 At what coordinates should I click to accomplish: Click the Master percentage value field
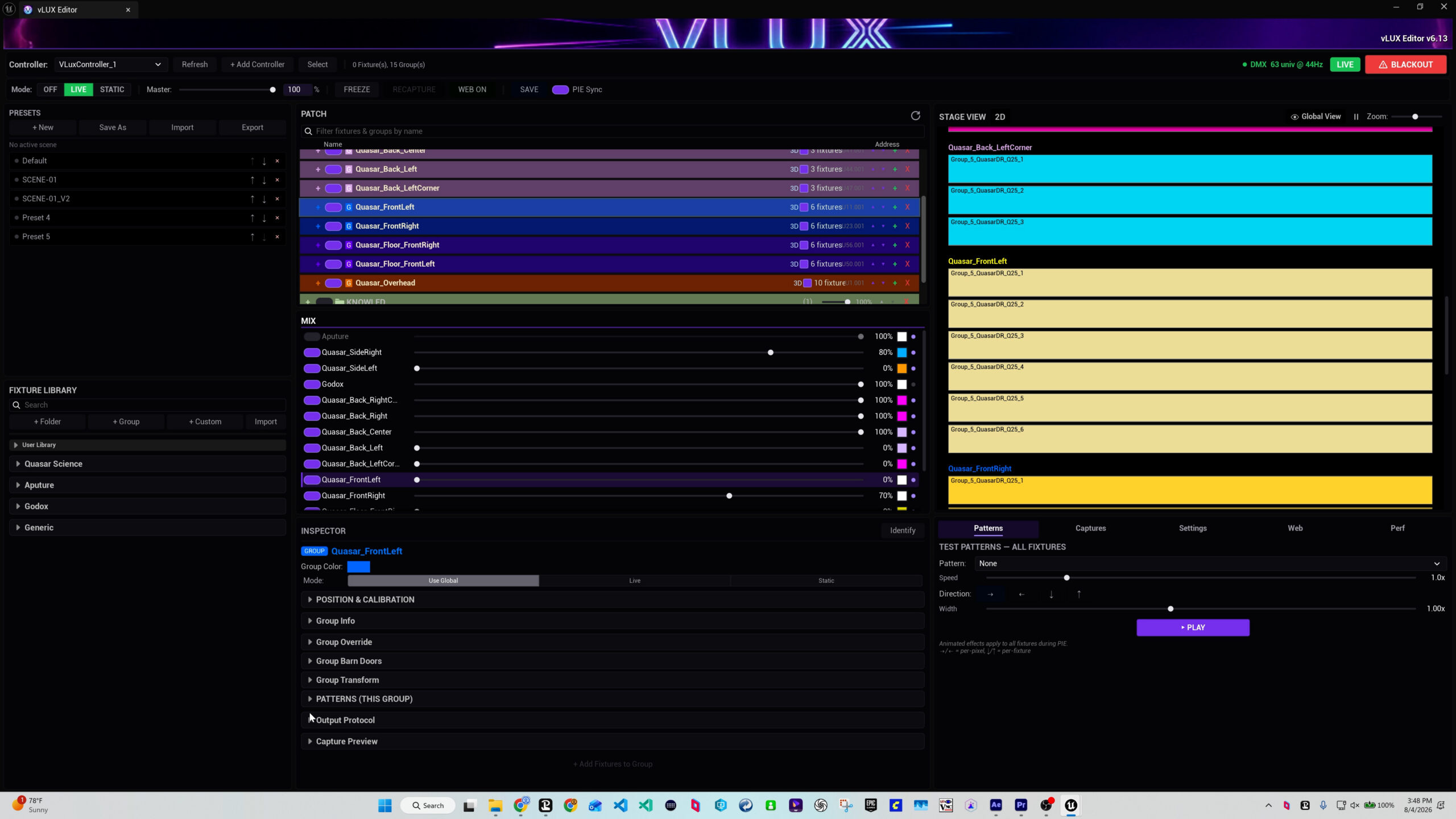(297, 89)
